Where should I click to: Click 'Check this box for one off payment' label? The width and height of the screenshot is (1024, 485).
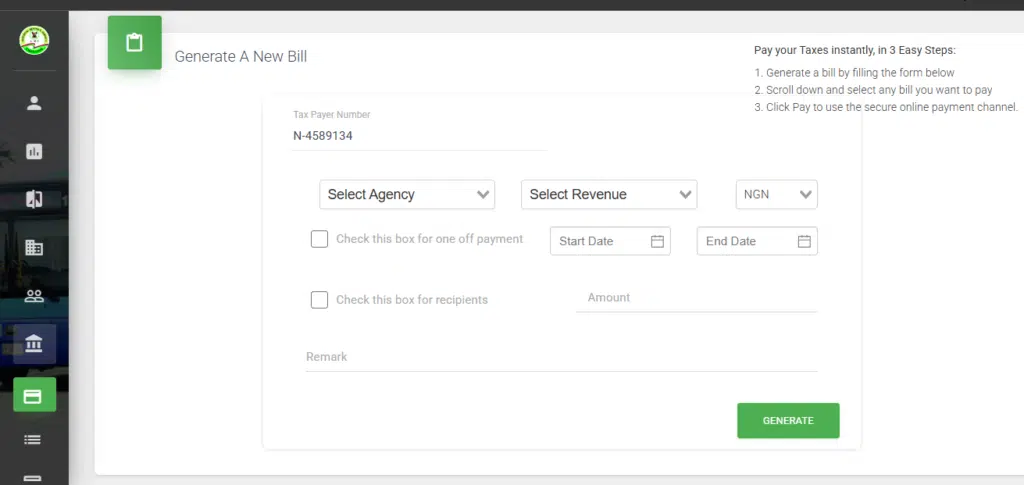(x=430, y=239)
